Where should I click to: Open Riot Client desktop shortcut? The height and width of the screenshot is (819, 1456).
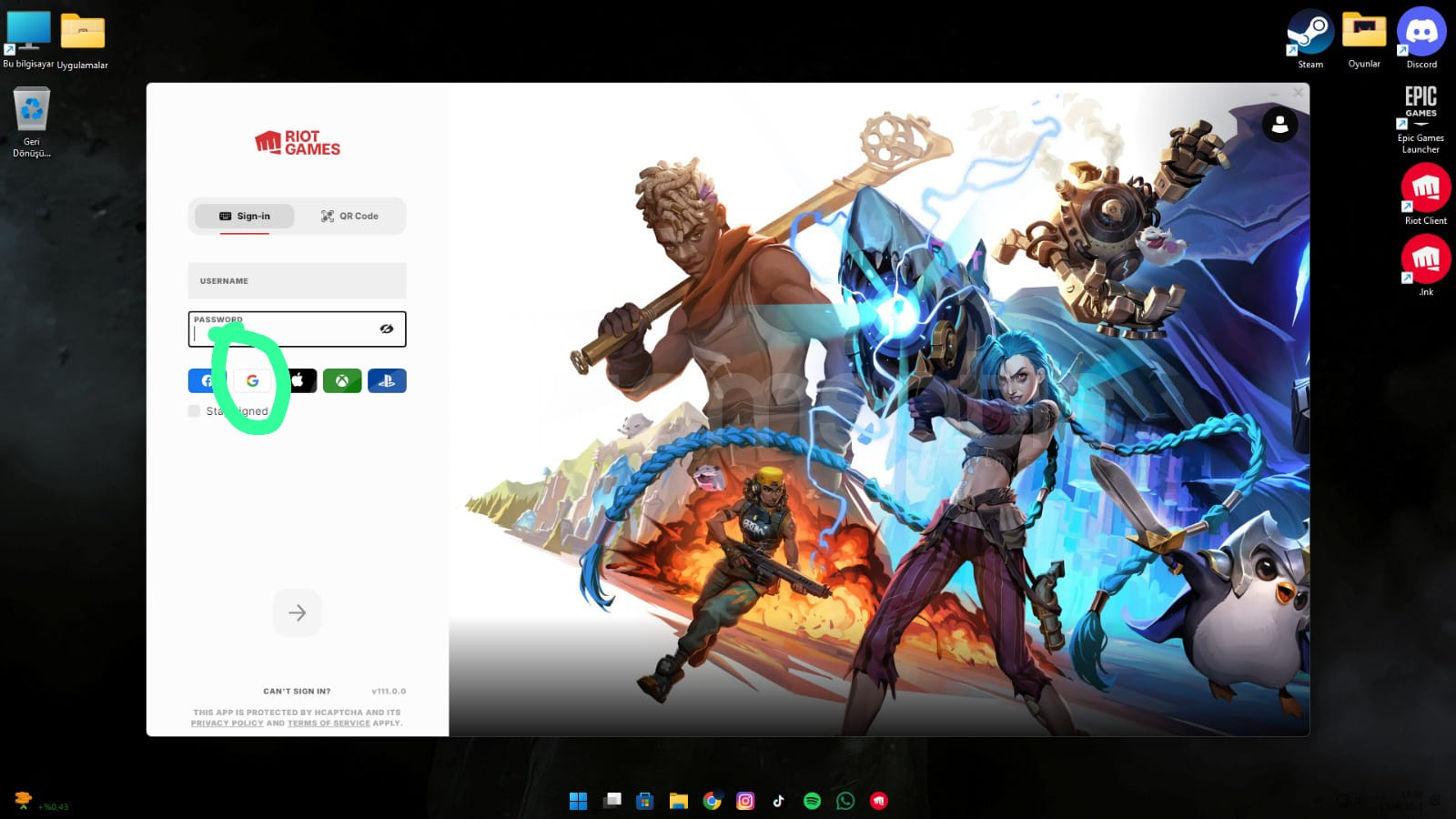coord(1425,189)
